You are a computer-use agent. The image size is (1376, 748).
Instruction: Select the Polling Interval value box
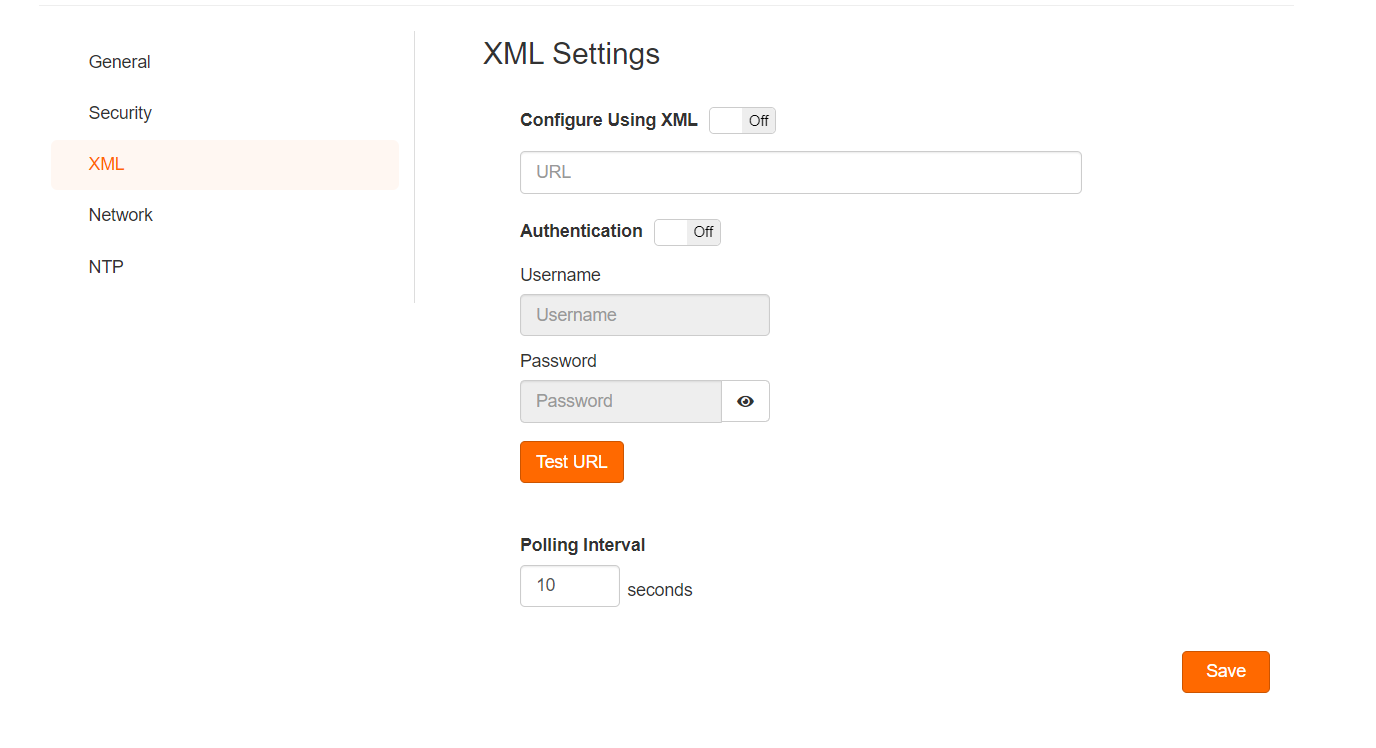570,586
